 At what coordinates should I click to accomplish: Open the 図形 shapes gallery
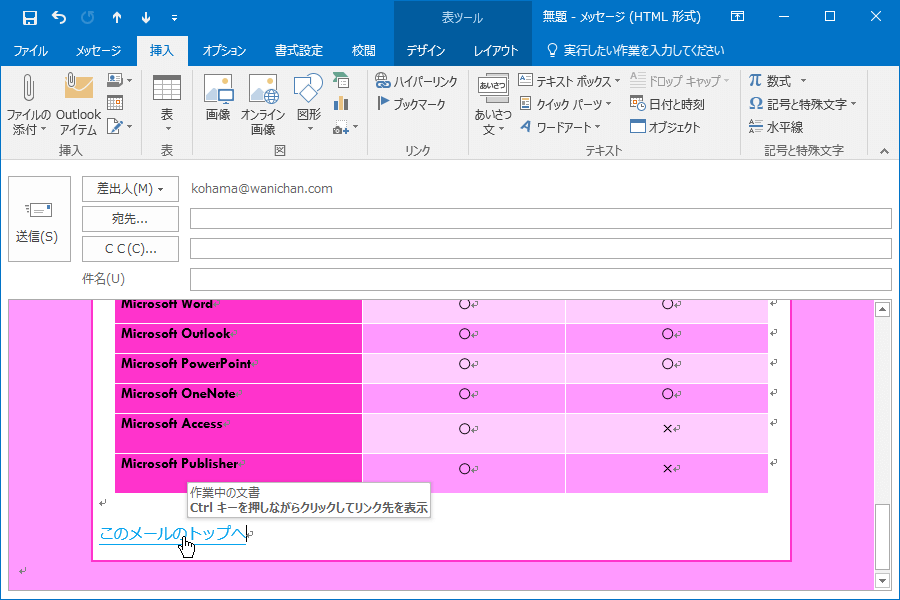(309, 103)
